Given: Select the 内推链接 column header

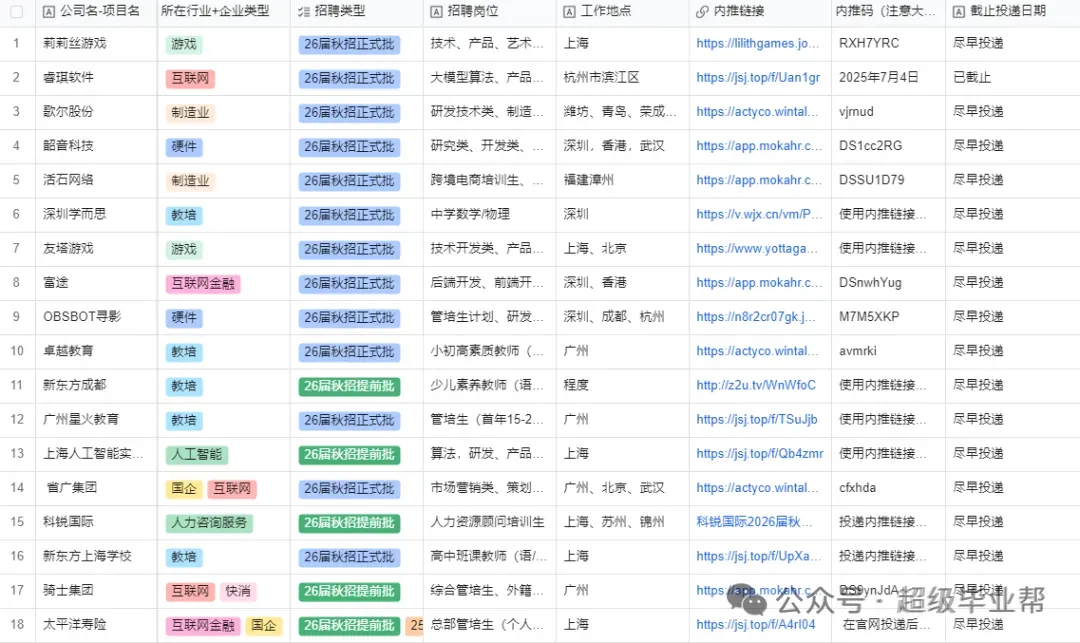Looking at the screenshot, I should point(760,12).
